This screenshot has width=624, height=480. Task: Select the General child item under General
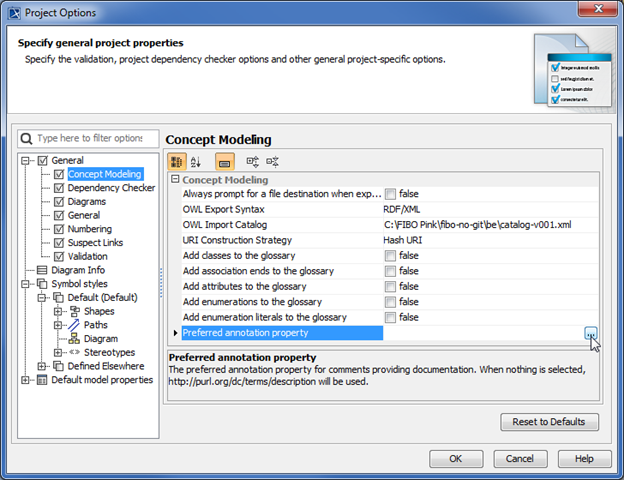[x=84, y=215]
